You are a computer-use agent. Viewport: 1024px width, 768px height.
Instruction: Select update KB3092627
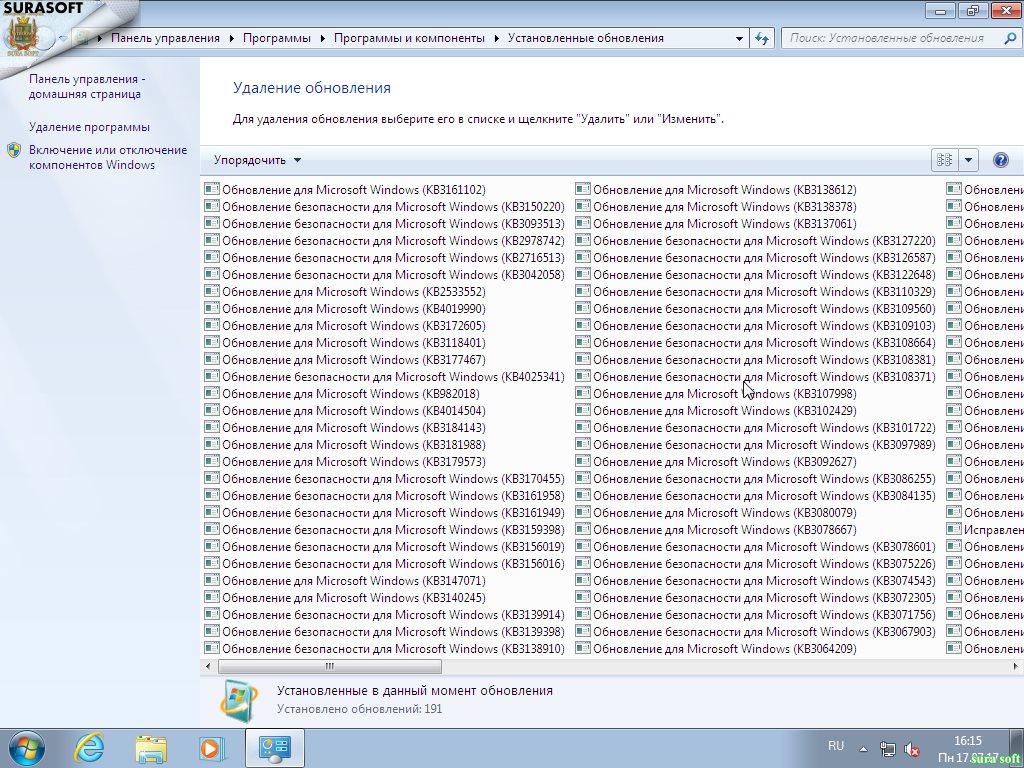[716, 461]
